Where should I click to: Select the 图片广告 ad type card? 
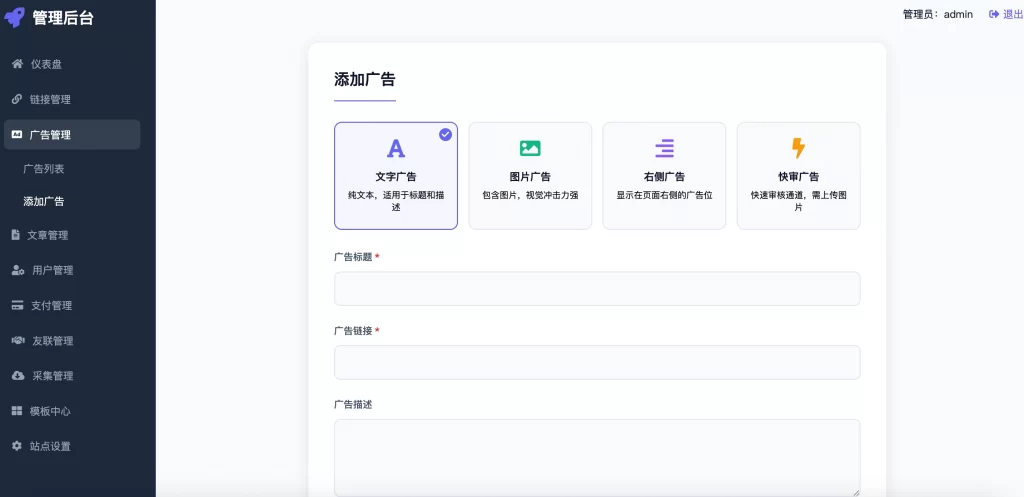pos(530,176)
